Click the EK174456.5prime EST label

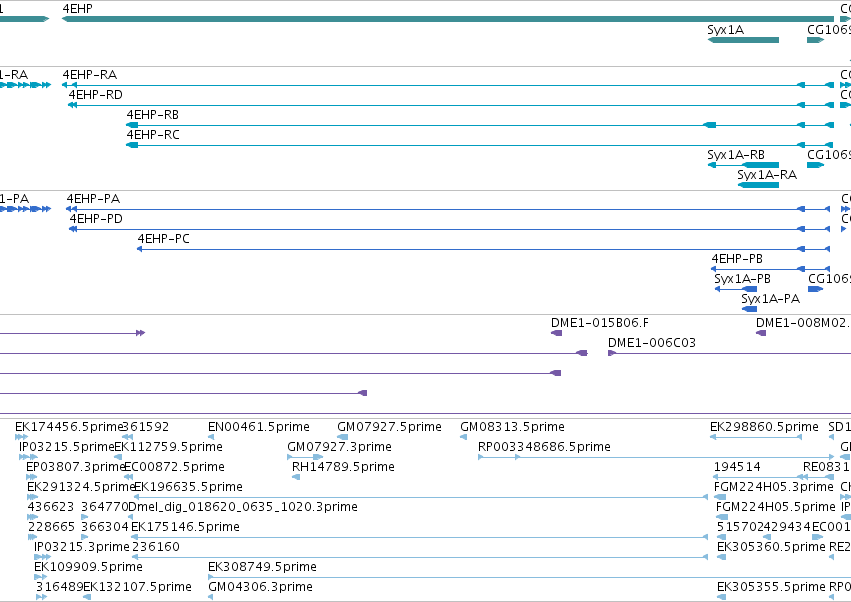(x=69, y=427)
